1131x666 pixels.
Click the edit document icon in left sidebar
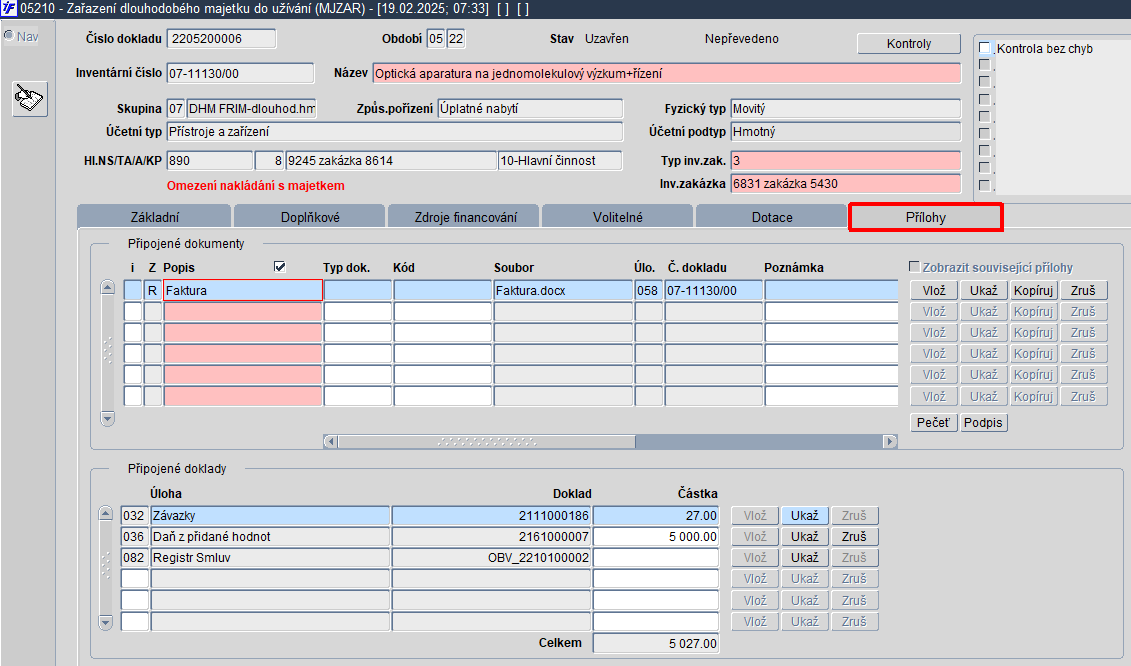(x=30, y=99)
